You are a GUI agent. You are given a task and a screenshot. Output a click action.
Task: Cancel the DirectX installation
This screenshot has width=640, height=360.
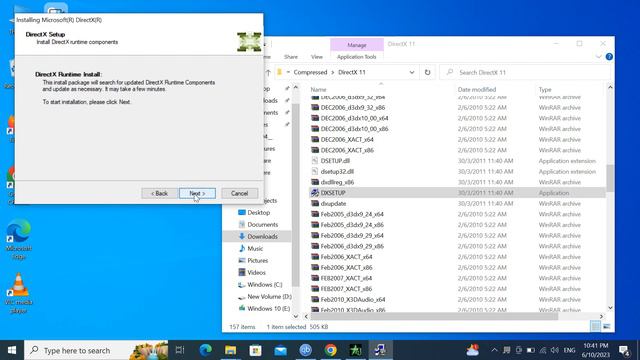[x=240, y=193]
